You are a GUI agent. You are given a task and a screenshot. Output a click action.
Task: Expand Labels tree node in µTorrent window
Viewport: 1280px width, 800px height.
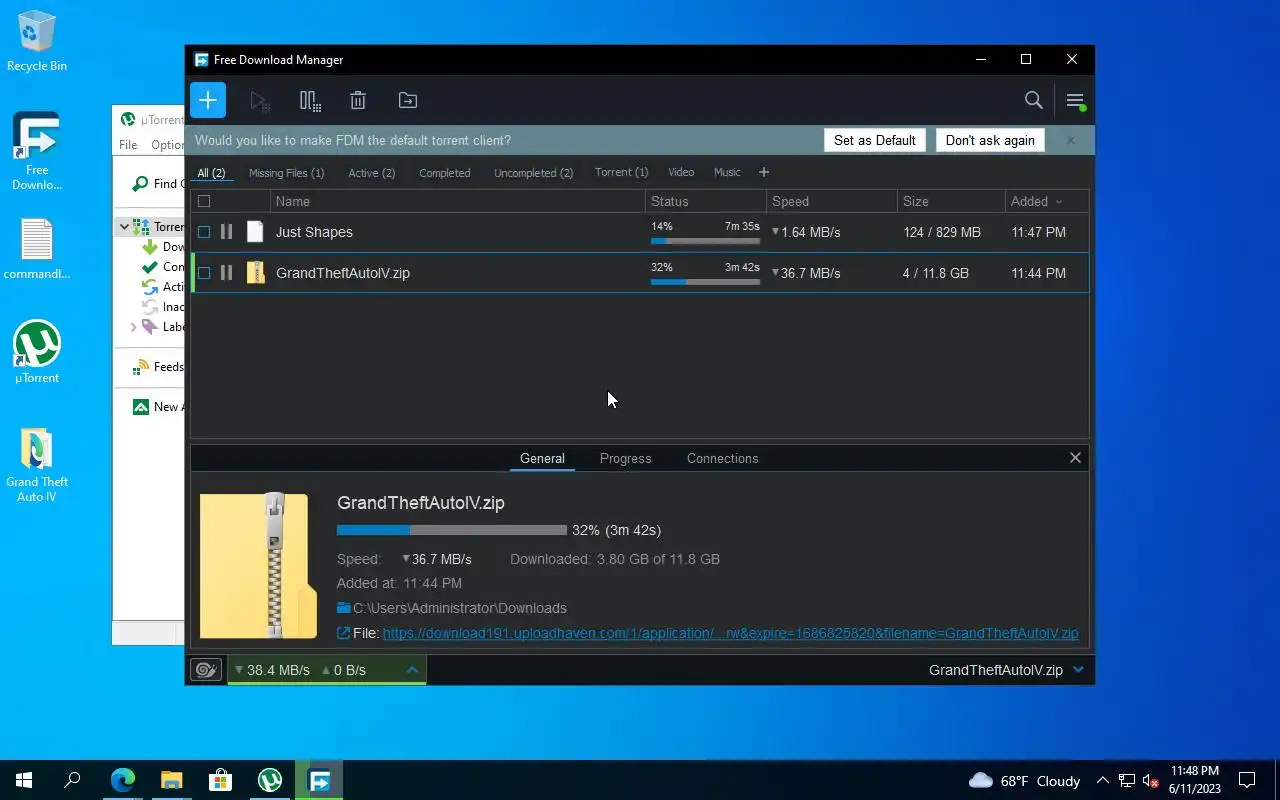(x=134, y=327)
